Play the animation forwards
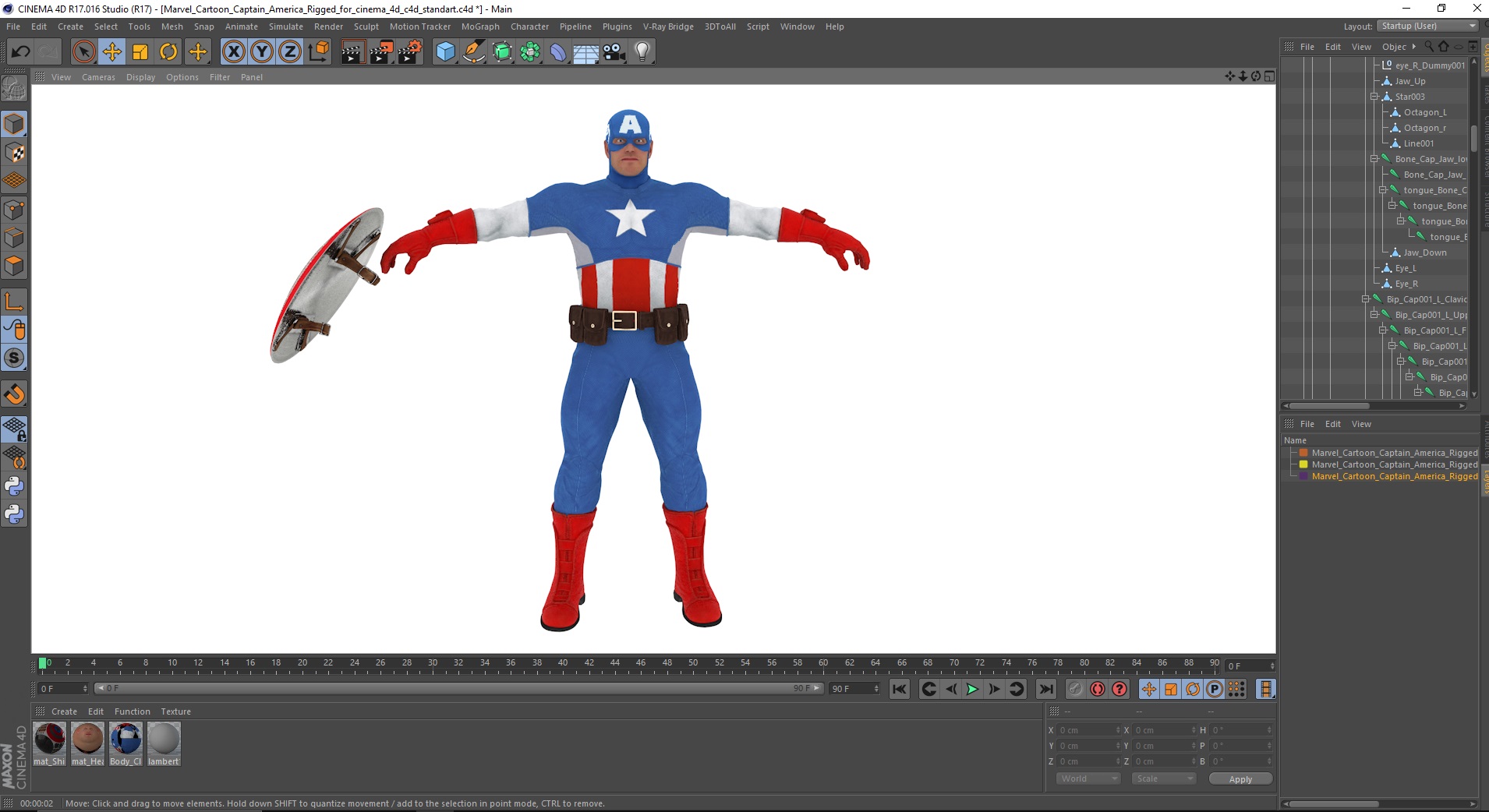 (972, 689)
